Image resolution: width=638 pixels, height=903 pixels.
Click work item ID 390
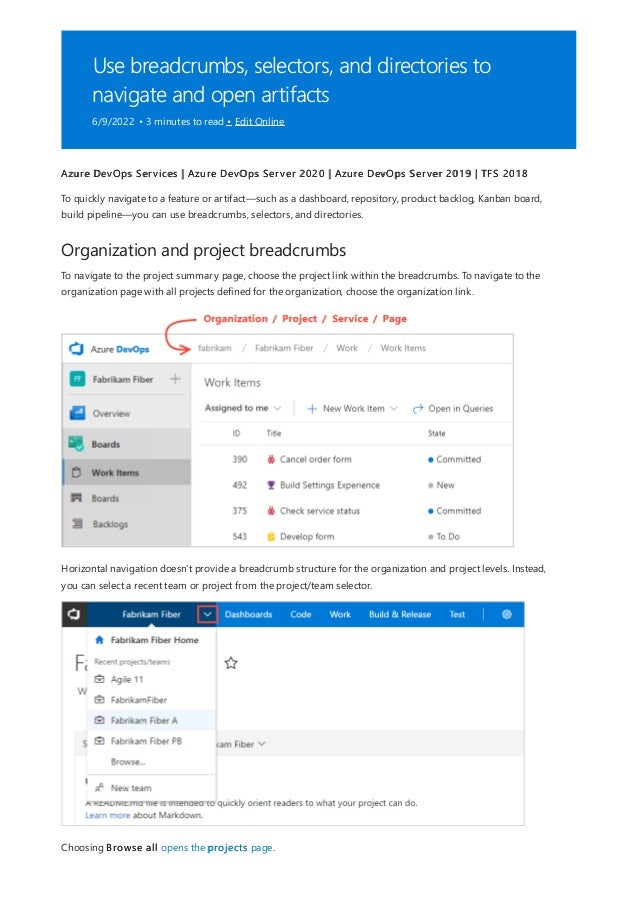[x=240, y=459]
